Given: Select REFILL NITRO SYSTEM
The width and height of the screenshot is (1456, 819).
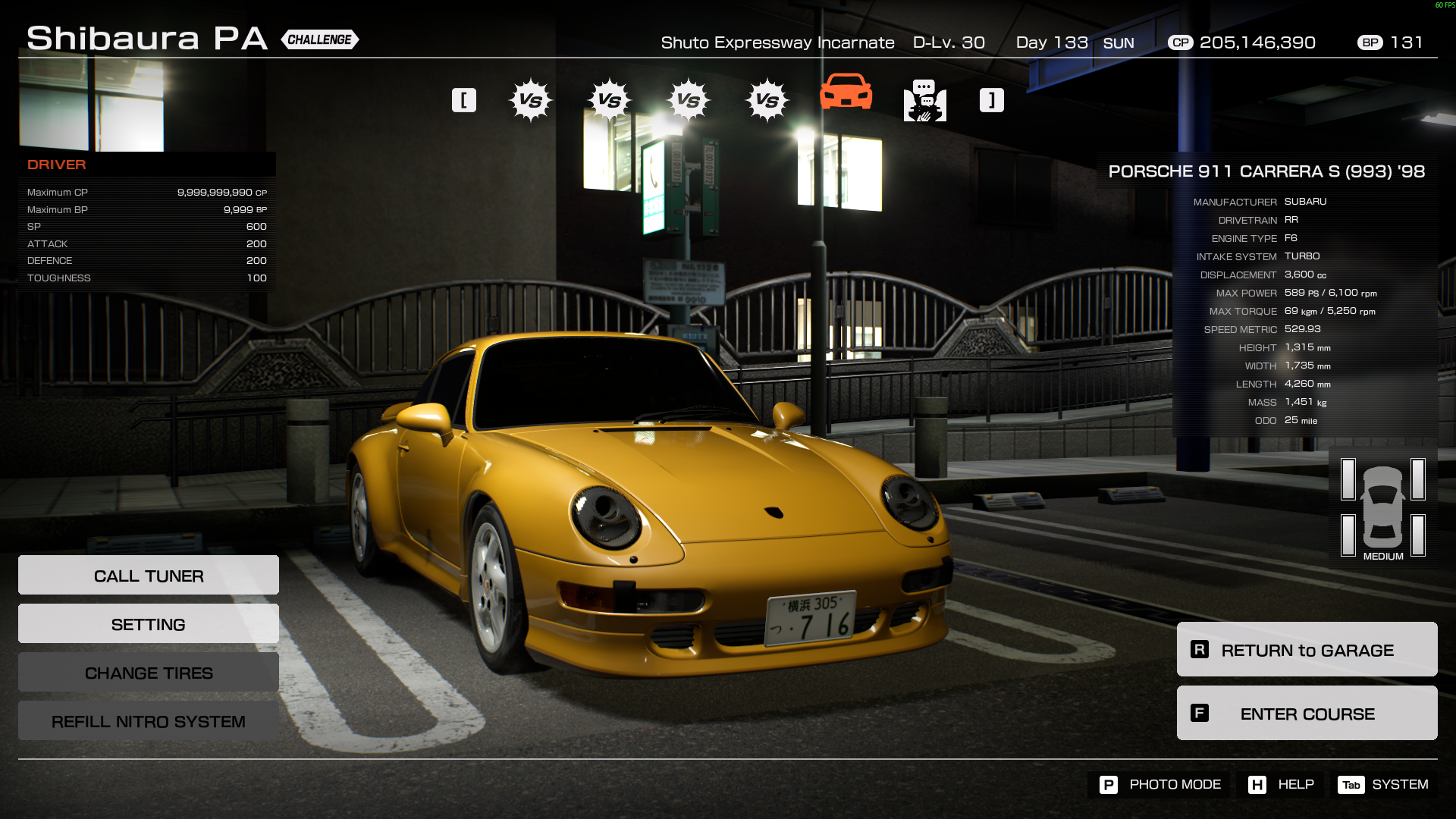Looking at the screenshot, I should pyautogui.click(x=149, y=721).
